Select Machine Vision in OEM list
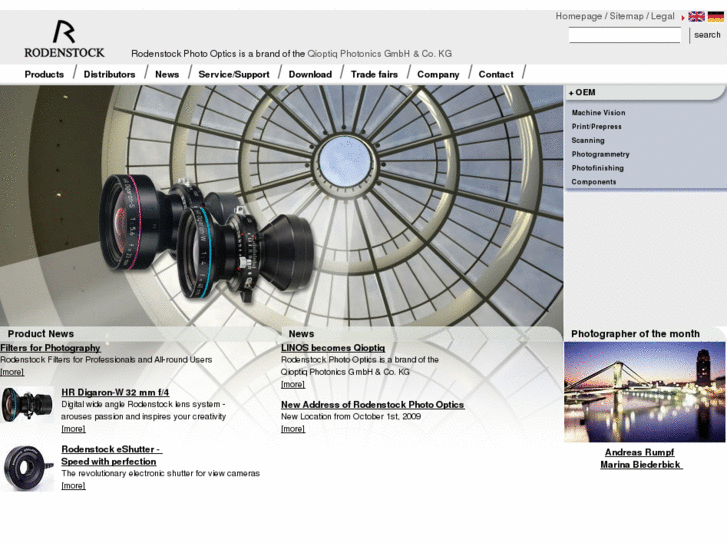The width and height of the screenshot is (727, 545). tap(598, 113)
